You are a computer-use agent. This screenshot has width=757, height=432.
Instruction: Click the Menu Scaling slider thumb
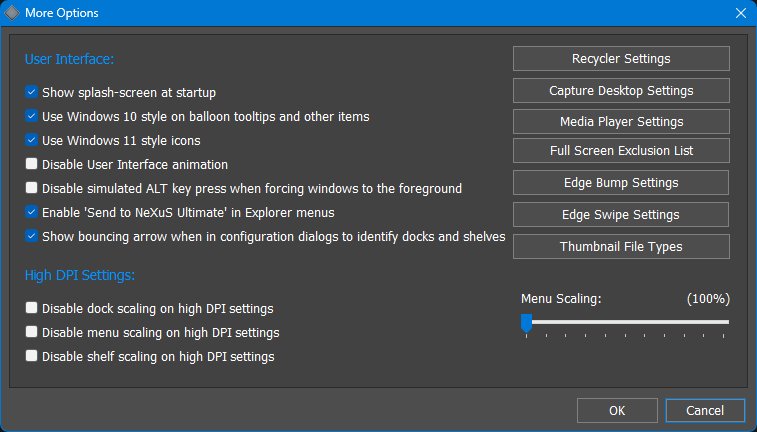tap(526, 323)
